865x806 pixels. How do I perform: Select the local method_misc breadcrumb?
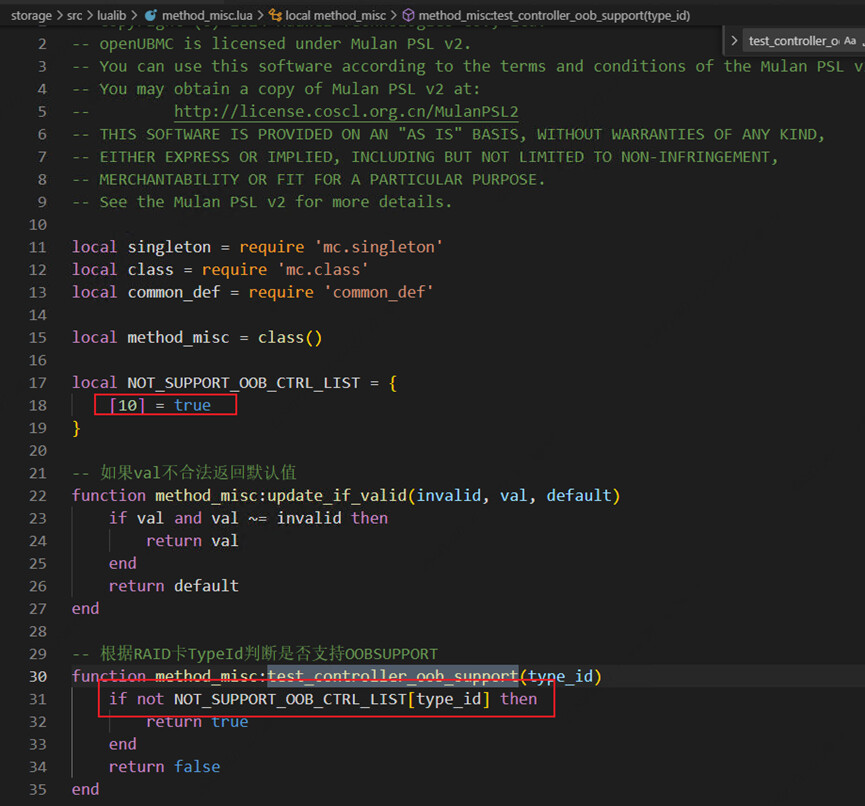tap(335, 16)
